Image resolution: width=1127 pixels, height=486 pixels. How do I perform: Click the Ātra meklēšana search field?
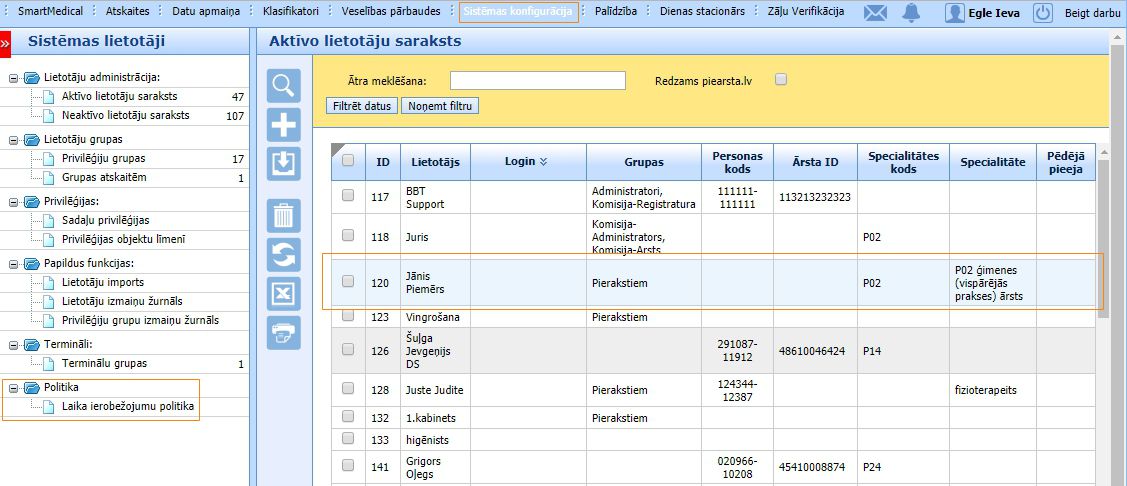[x=537, y=81]
